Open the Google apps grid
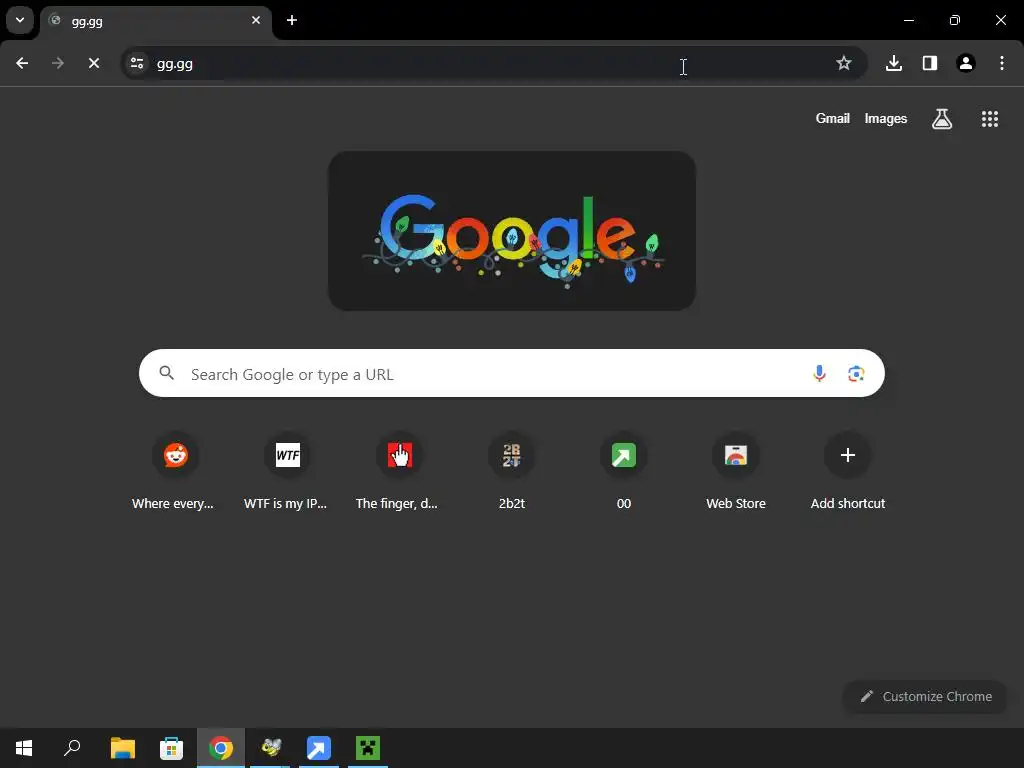This screenshot has height=768, width=1024. (x=990, y=119)
